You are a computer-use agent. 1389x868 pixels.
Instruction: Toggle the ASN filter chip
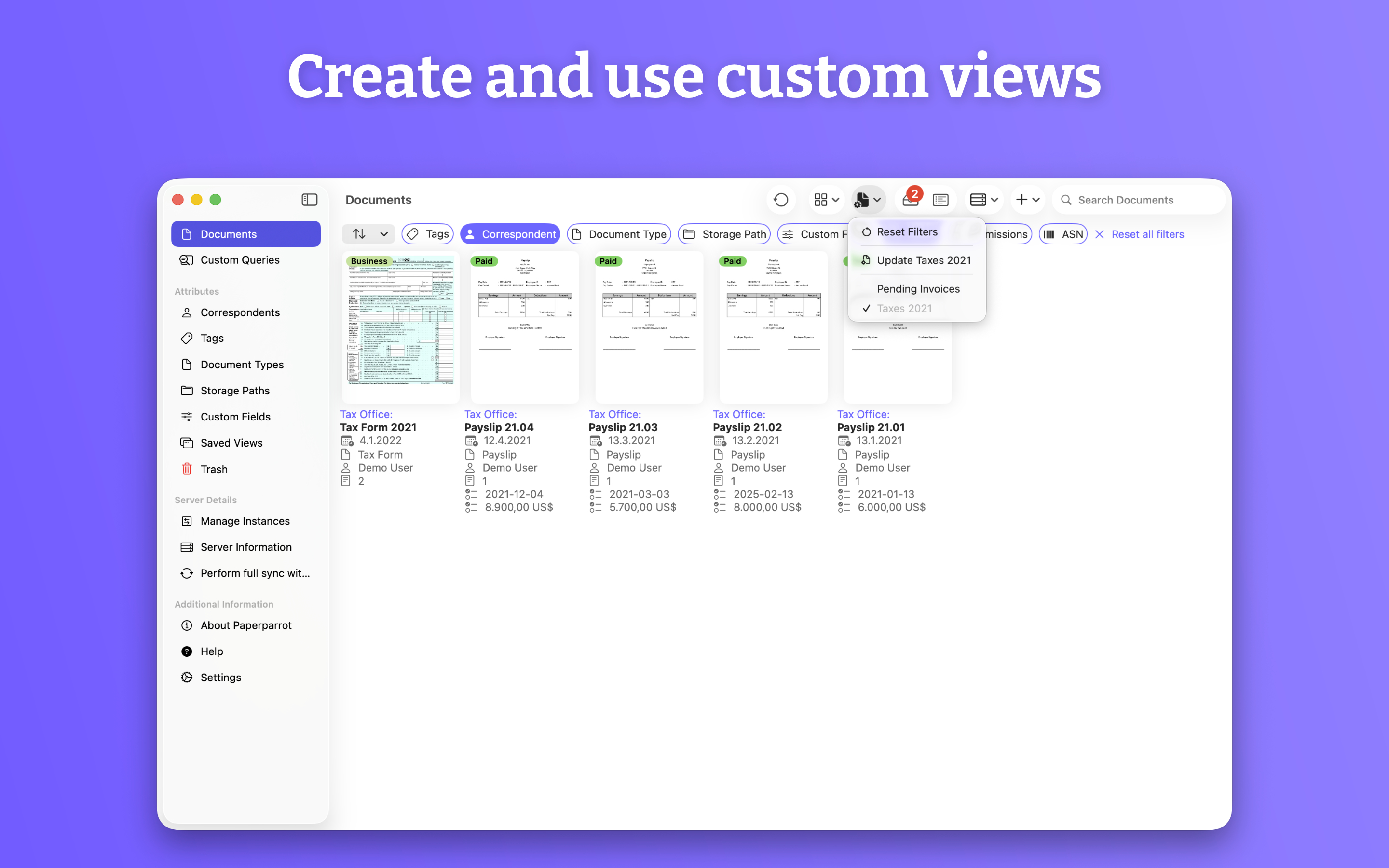[x=1063, y=234]
